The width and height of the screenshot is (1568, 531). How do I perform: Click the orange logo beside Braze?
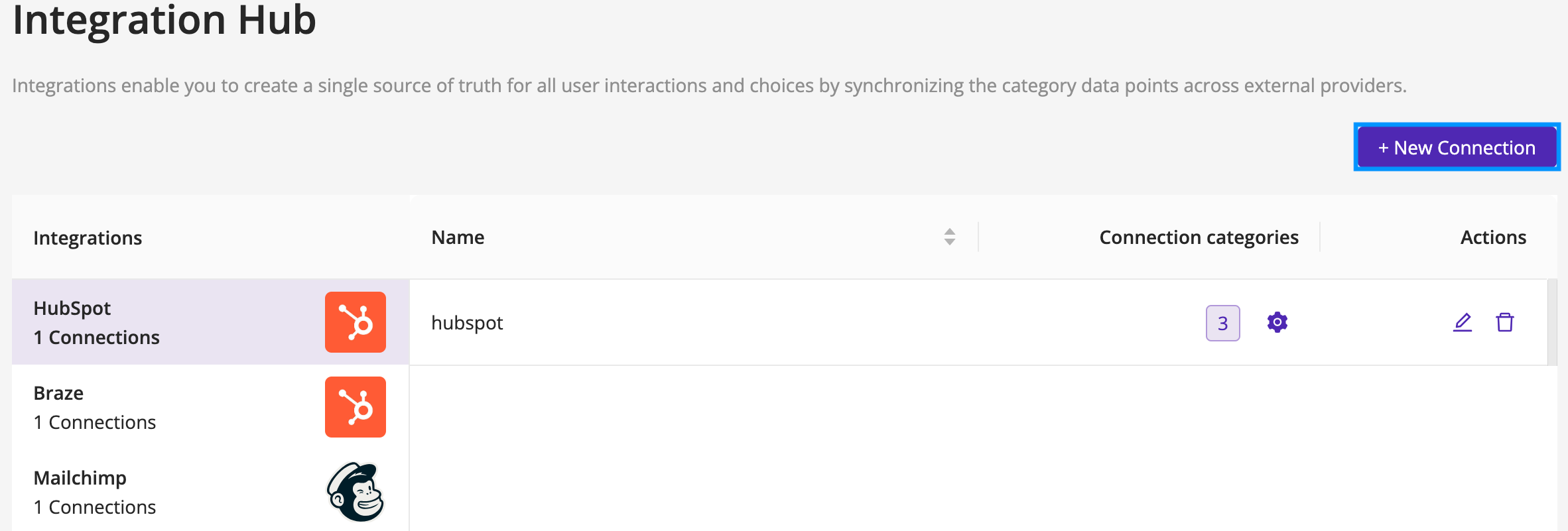pos(356,407)
